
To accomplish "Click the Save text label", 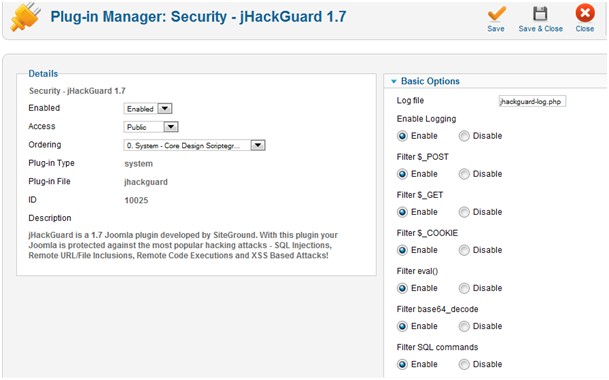I will coord(496,29).
